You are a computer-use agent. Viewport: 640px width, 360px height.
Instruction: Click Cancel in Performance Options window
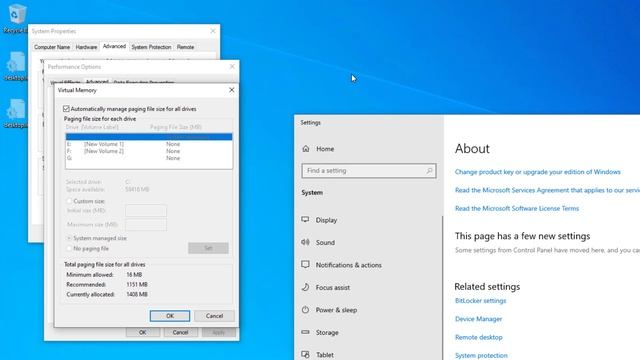point(180,332)
